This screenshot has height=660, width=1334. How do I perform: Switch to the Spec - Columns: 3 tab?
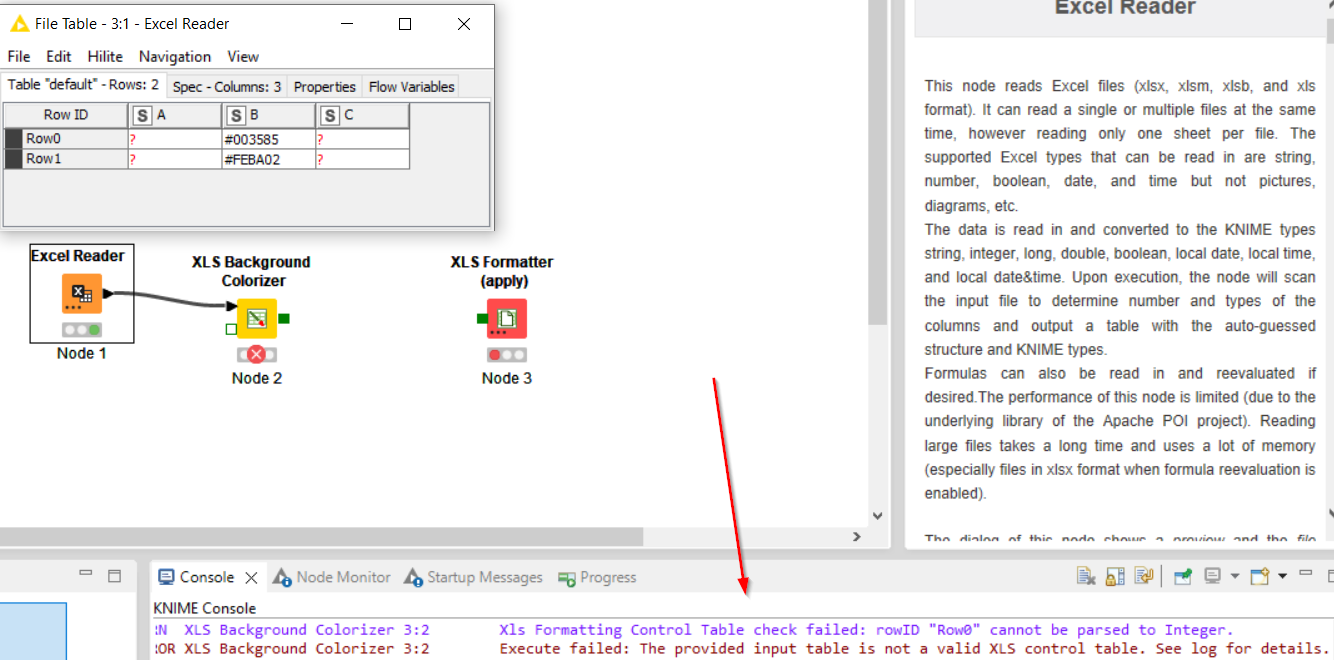click(x=227, y=87)
